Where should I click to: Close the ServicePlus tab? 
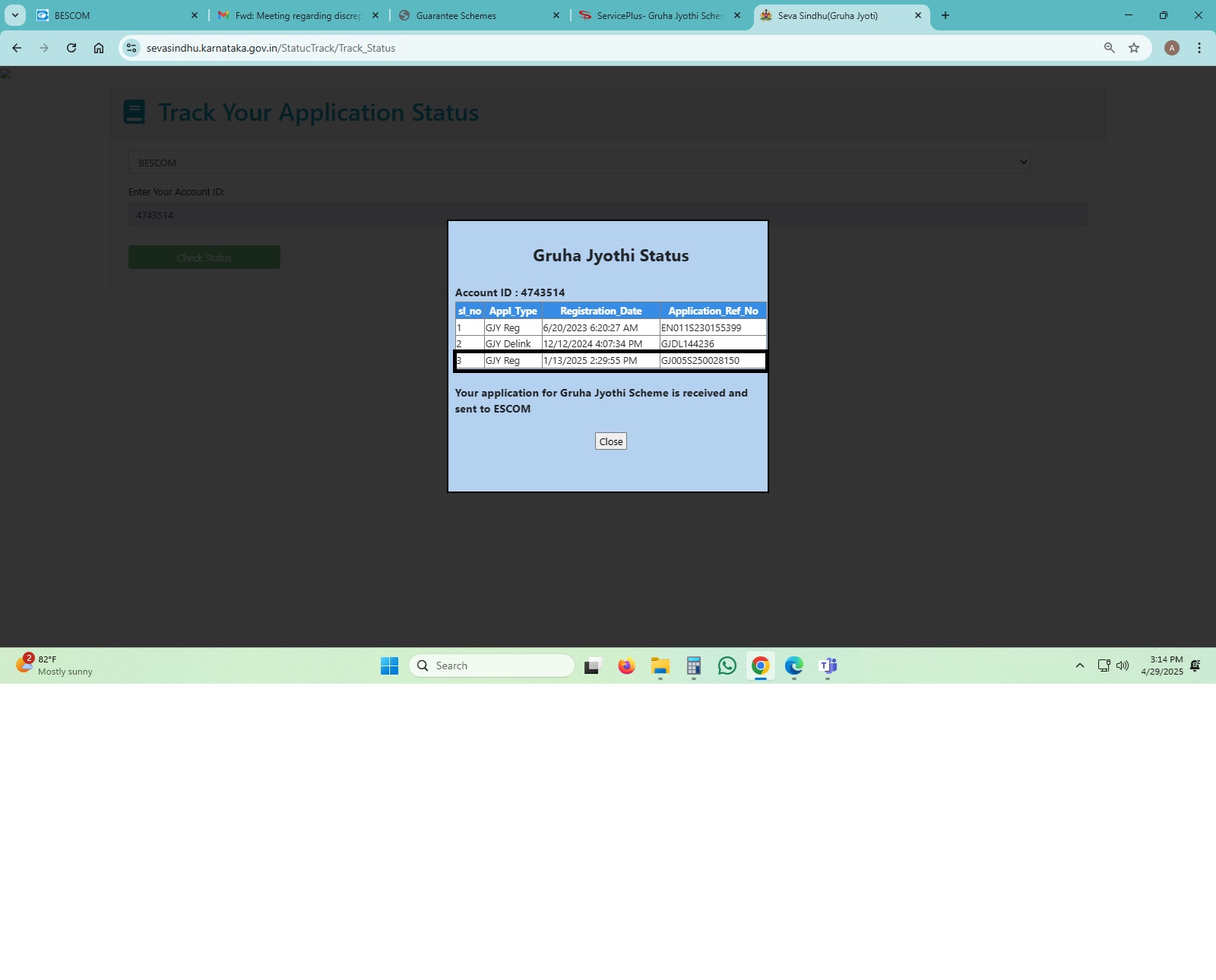pos(737,15)
